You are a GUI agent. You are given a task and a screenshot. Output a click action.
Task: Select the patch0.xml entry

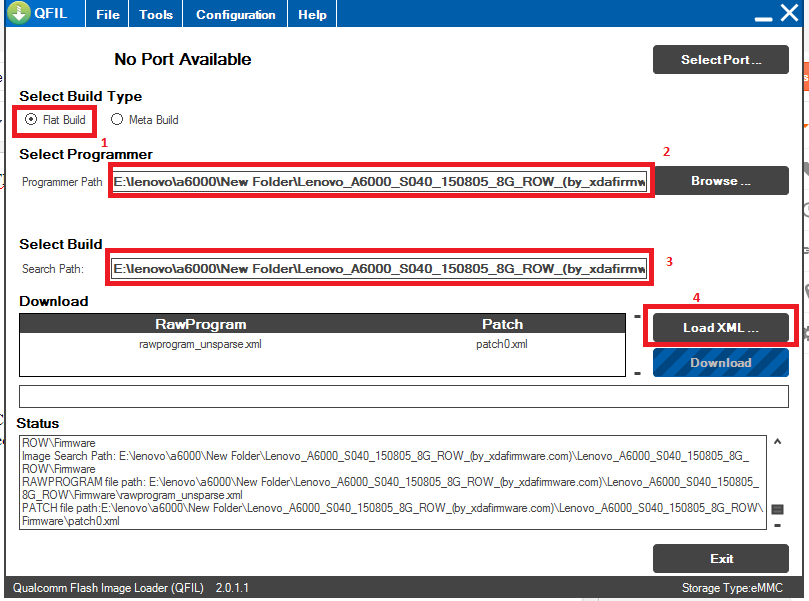pos(502,343)
